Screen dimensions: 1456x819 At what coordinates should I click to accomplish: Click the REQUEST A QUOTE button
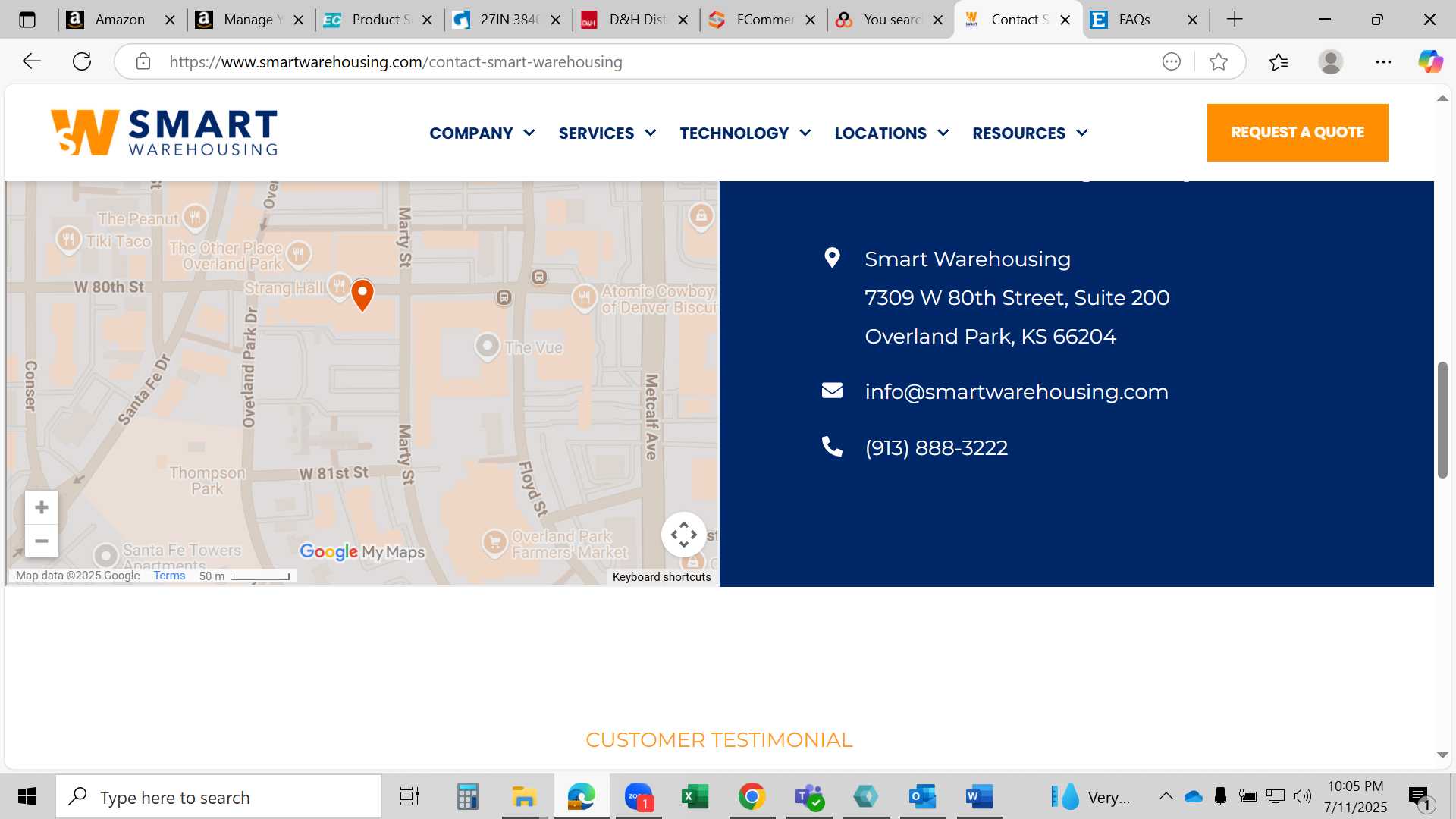(x=1298, y=133)
